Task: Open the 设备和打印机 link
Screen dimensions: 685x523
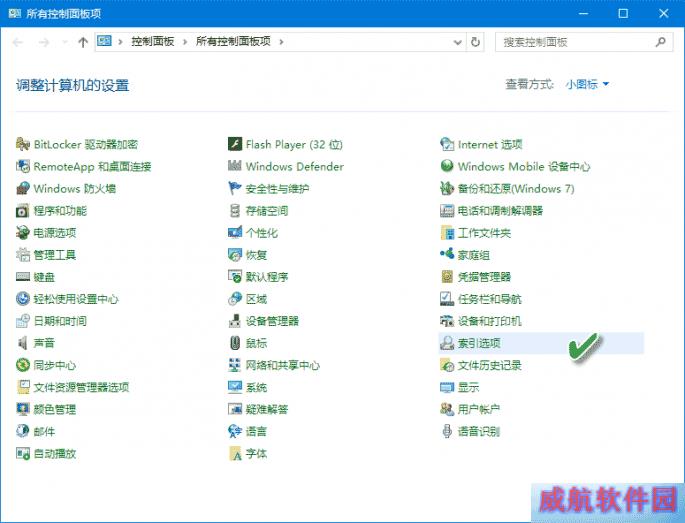Action: pos(489,321)
